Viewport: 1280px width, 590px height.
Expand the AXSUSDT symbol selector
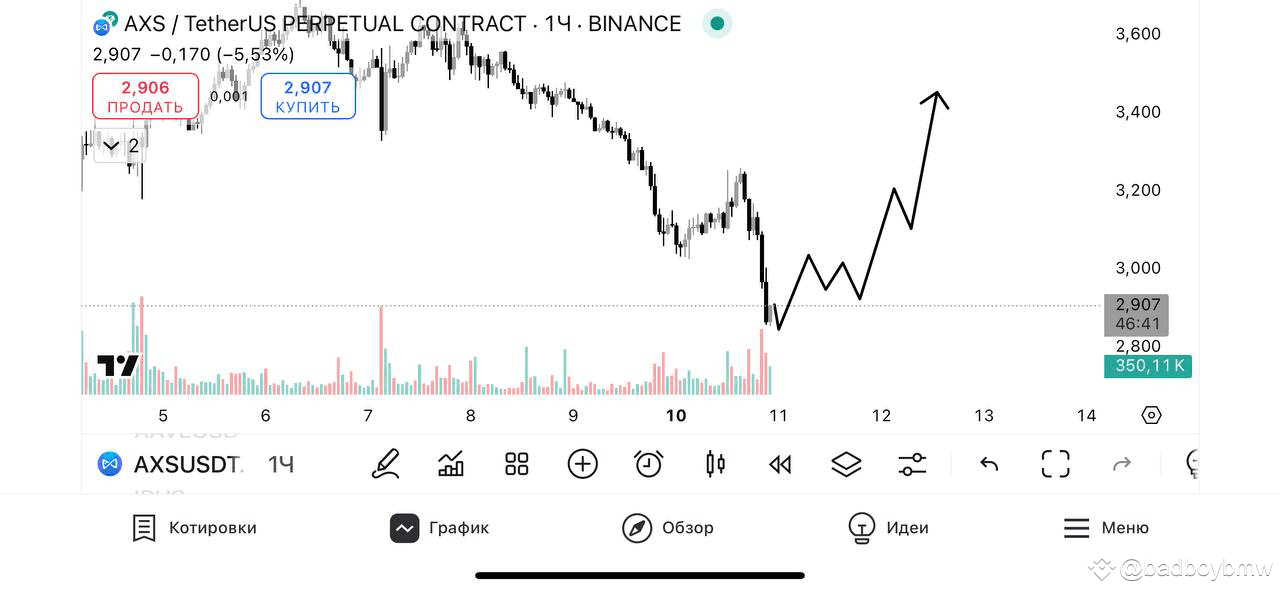pyautogui.click(x=185, y=464)
